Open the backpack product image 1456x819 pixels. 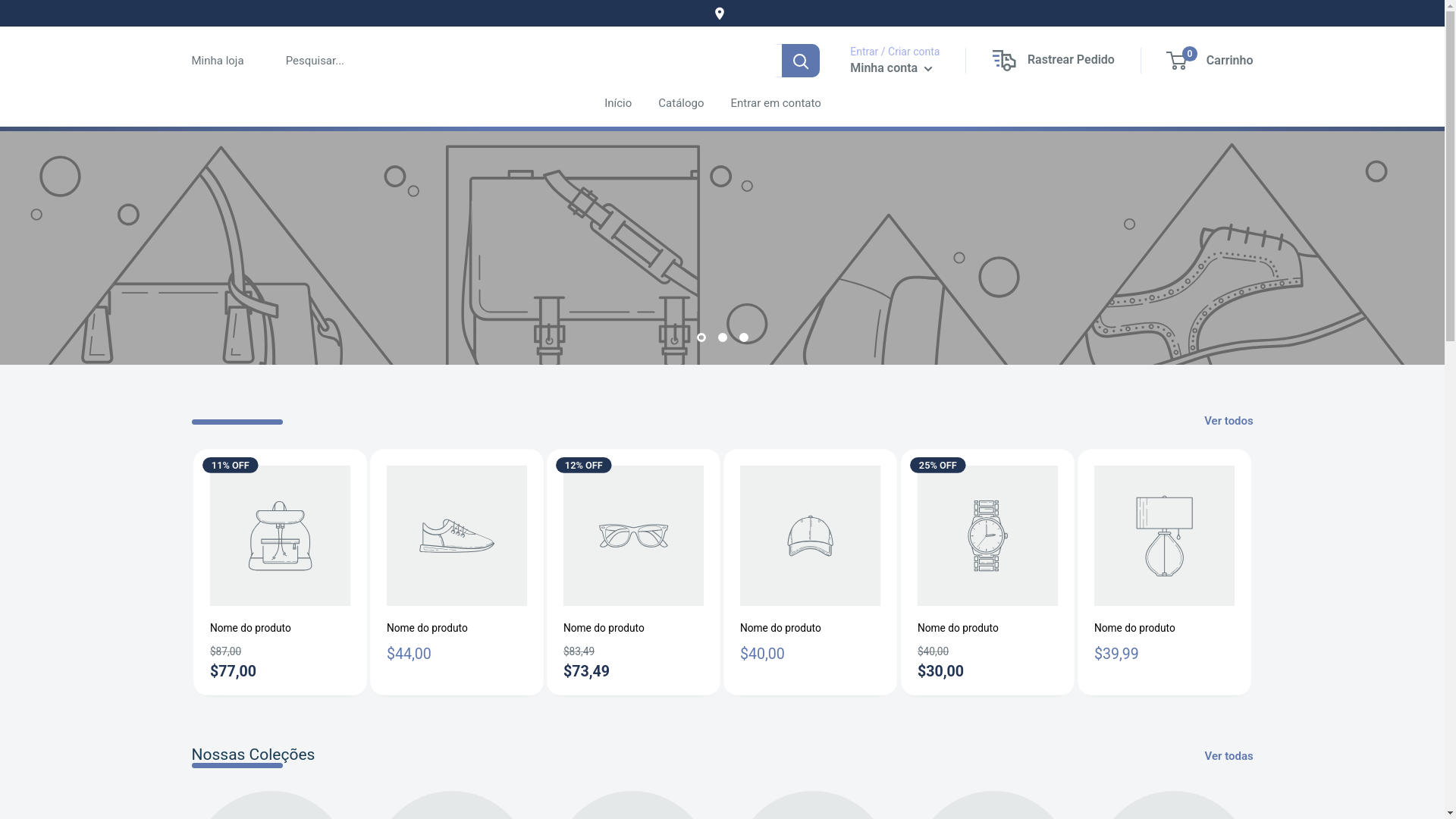[280, 535]
